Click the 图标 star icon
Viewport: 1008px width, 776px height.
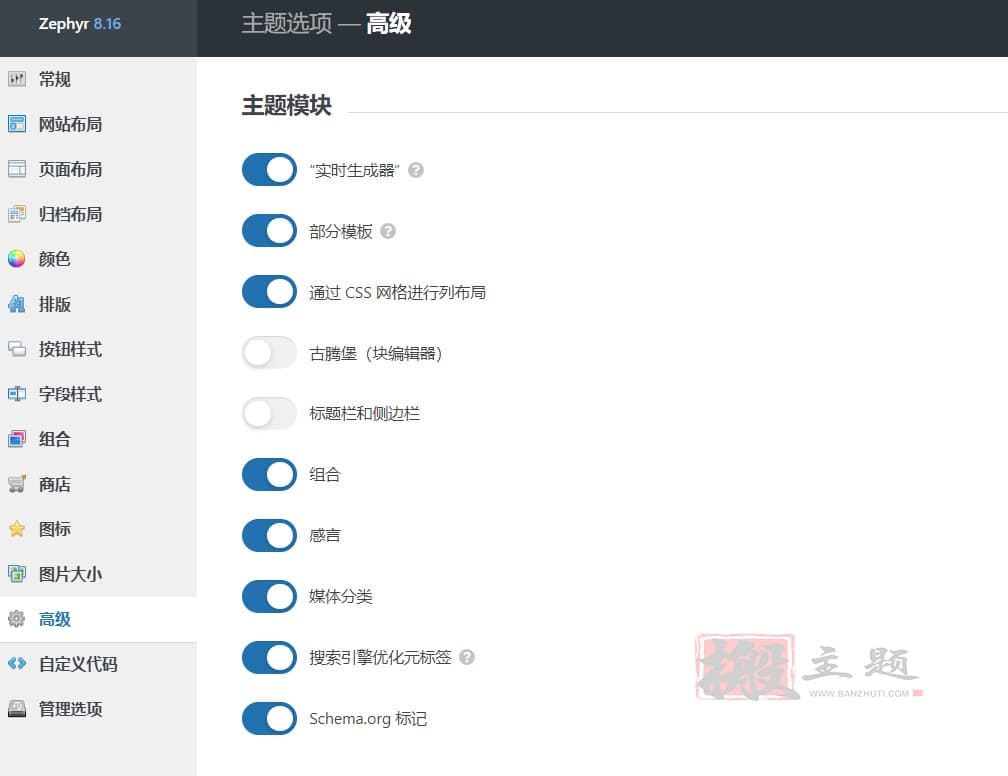[x=17, y=529]
